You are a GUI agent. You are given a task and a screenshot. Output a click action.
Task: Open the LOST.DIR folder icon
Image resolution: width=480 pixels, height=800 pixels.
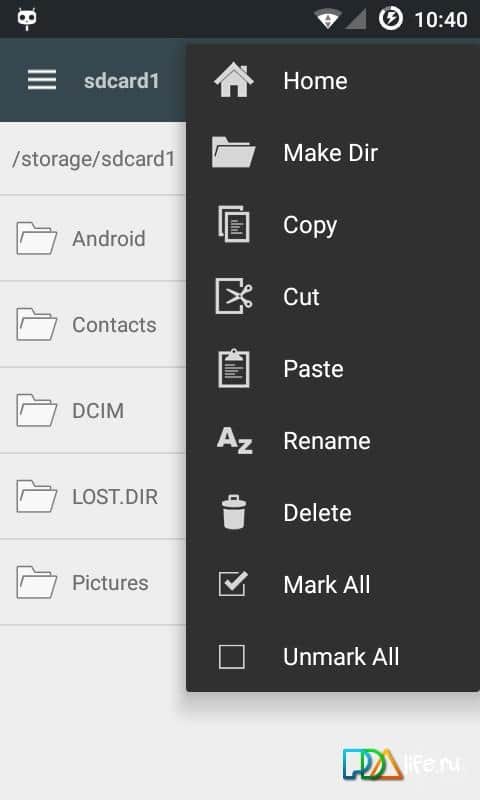(x=37, y=496)
